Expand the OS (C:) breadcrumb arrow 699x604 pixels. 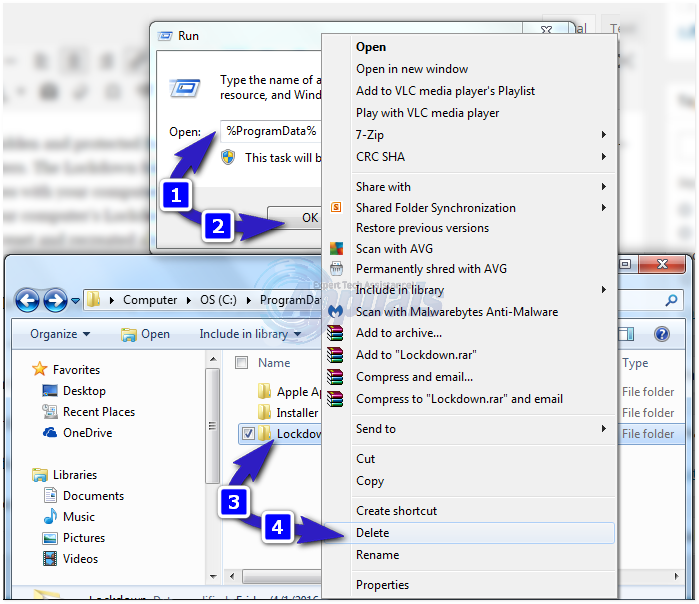[249, 300]
